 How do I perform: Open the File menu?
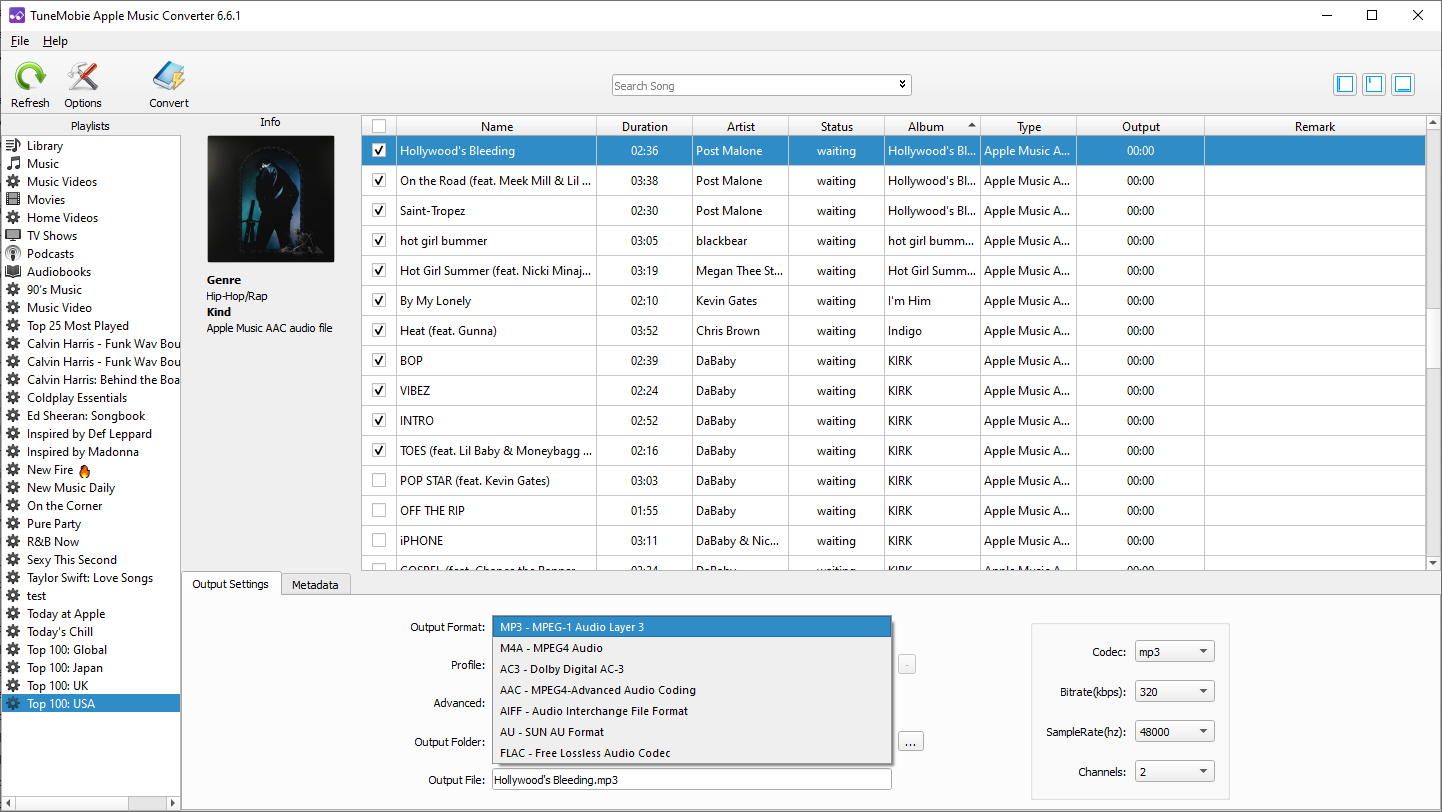(20, 41)
